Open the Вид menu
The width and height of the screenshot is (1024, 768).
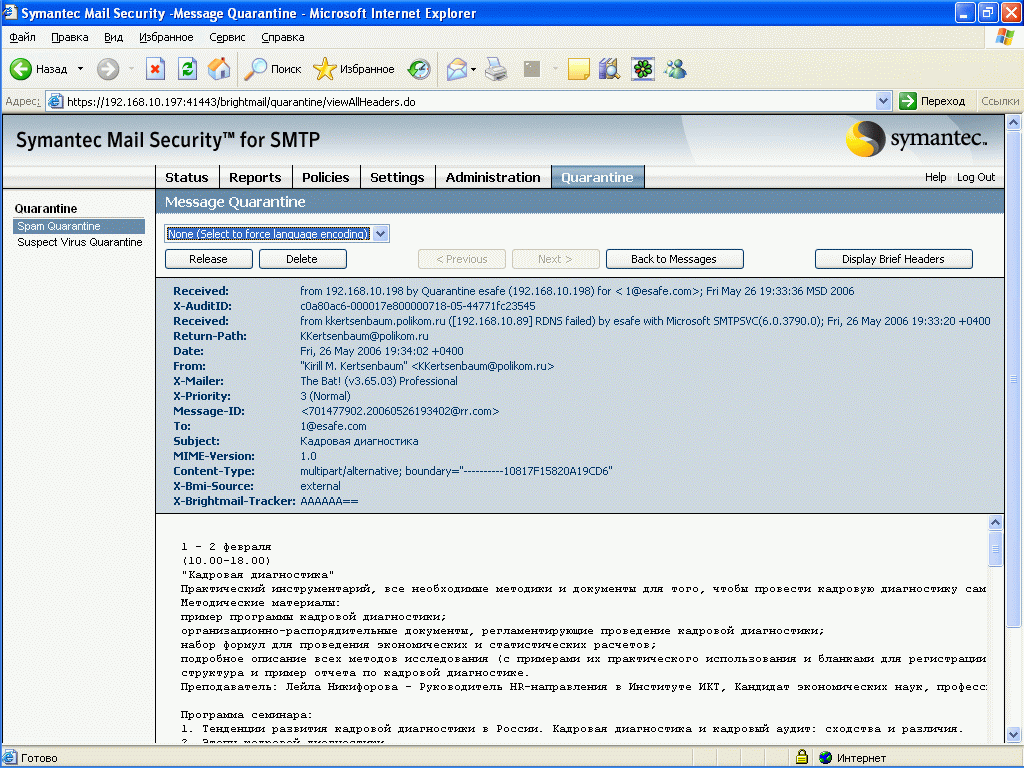[x=114, y=37]
